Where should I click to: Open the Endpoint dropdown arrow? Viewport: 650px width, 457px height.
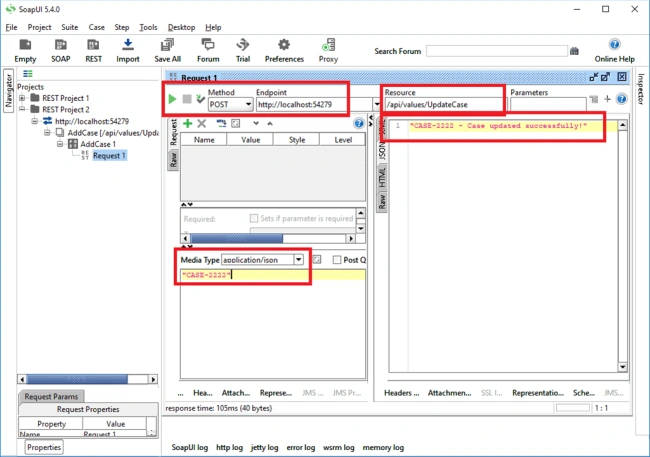tap(376, 105)
